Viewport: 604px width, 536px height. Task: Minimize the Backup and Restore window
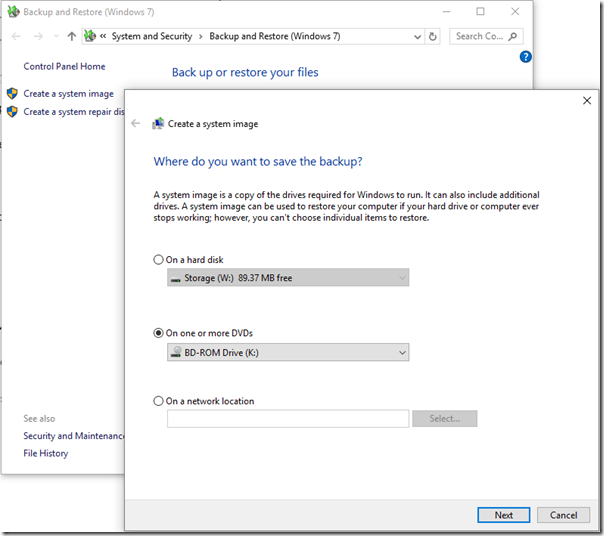446,12
